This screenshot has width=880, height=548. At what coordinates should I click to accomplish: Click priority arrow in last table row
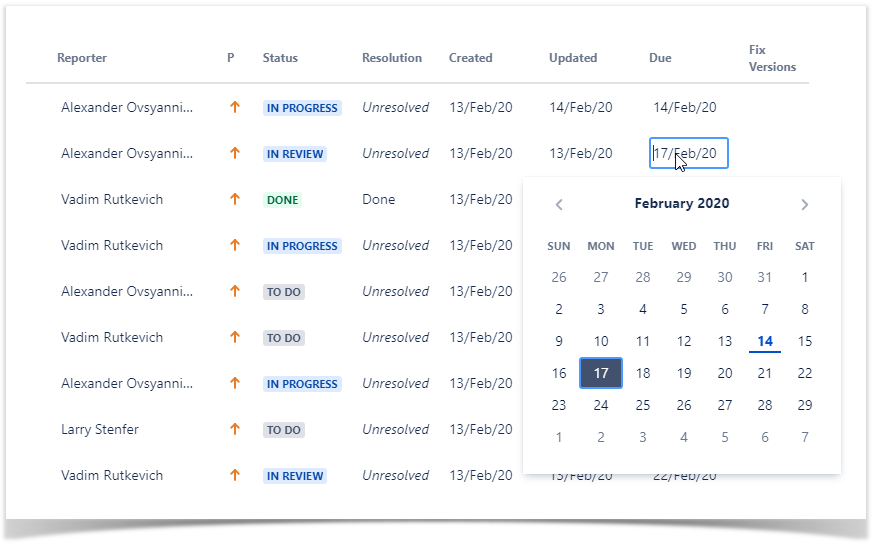pos(235,476)
